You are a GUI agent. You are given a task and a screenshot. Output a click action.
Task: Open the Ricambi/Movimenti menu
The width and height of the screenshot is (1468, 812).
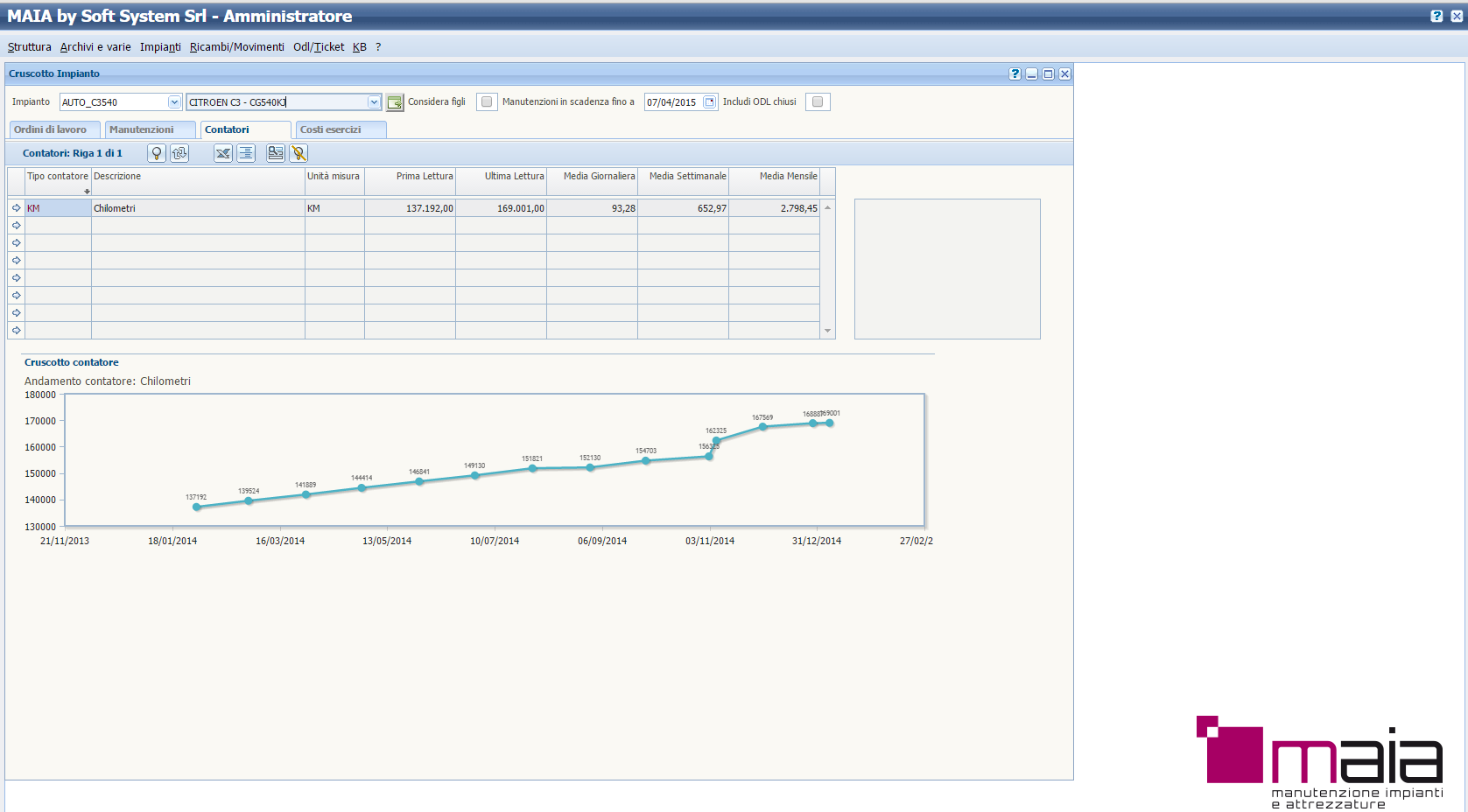point(237,47)
